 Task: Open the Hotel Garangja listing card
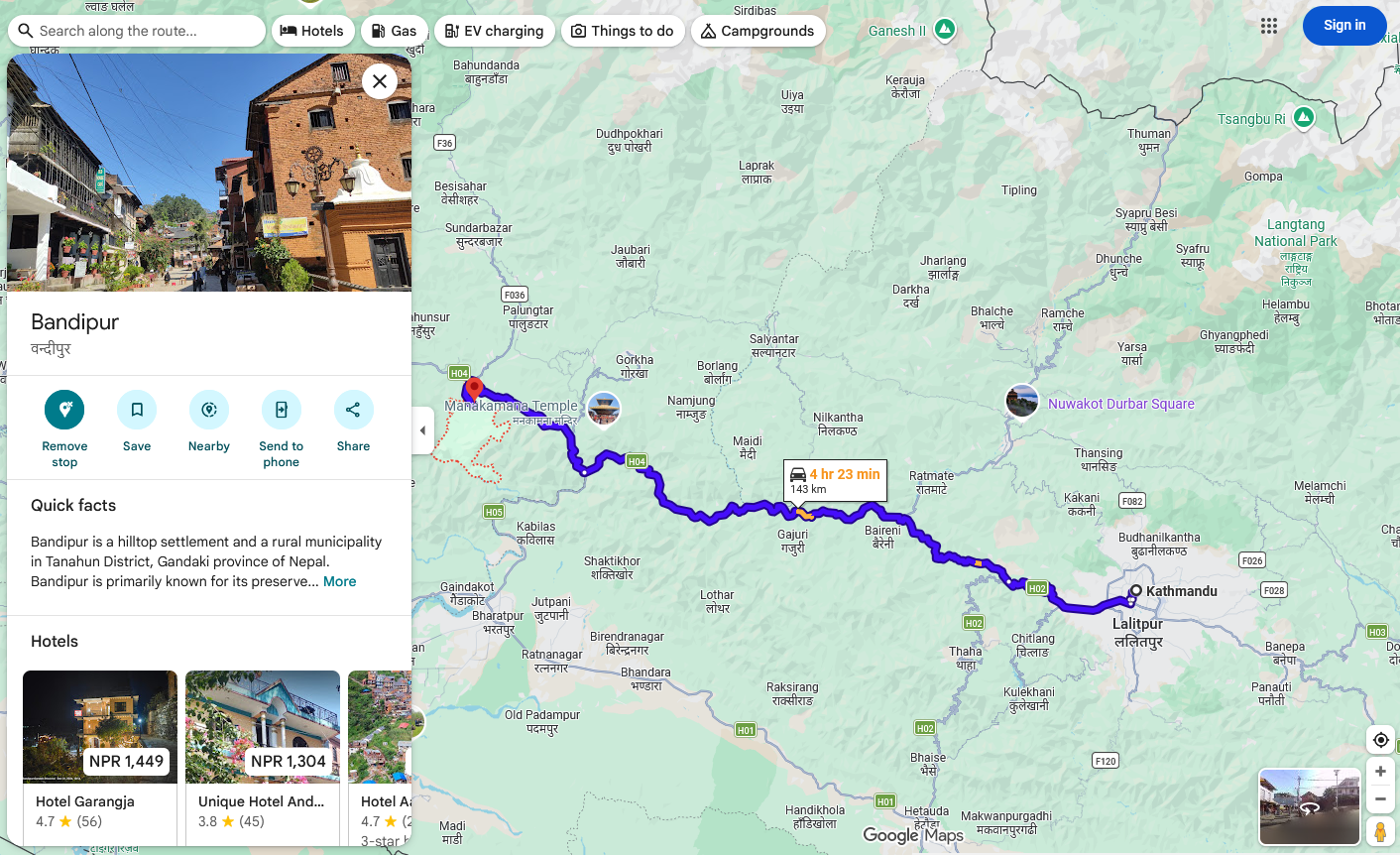click(100, 758)
